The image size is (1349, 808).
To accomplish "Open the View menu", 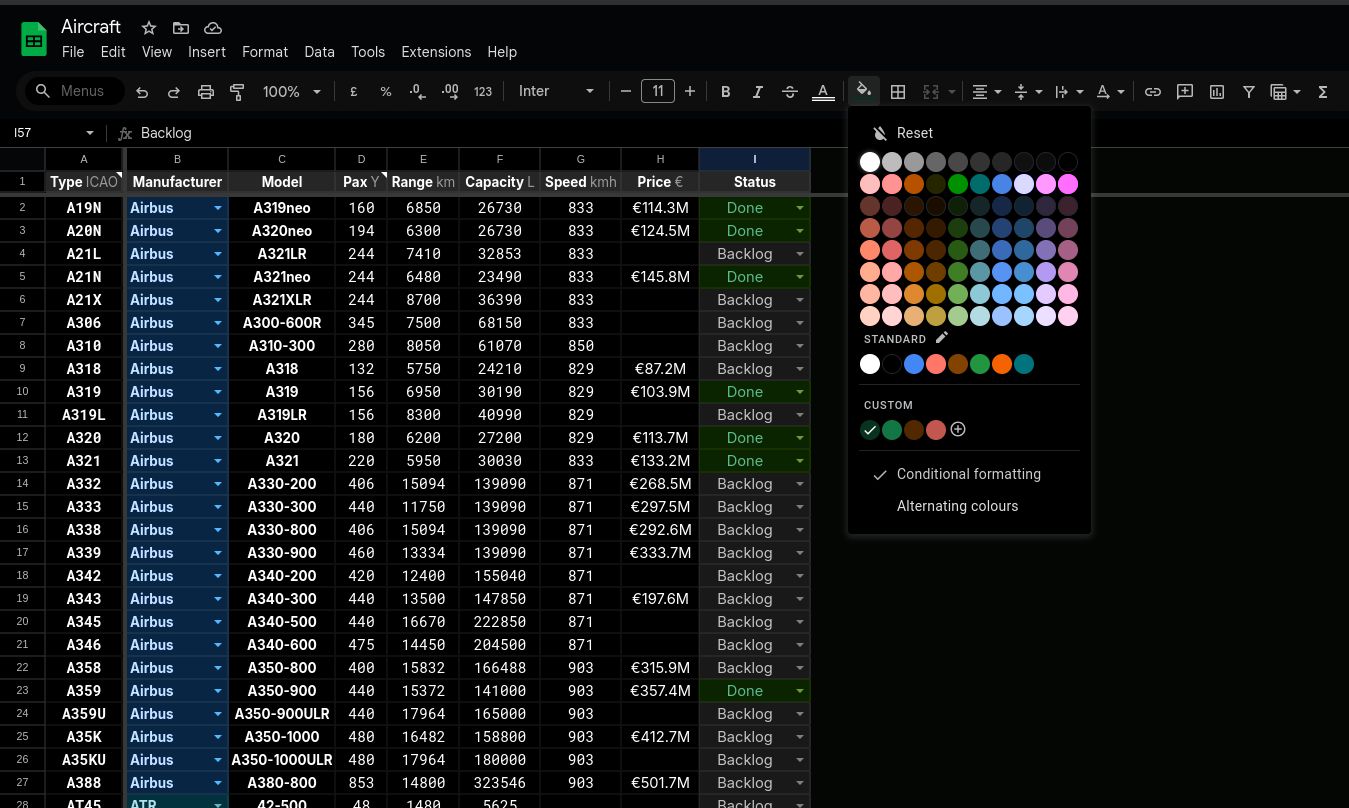I will tap(157, 52).
